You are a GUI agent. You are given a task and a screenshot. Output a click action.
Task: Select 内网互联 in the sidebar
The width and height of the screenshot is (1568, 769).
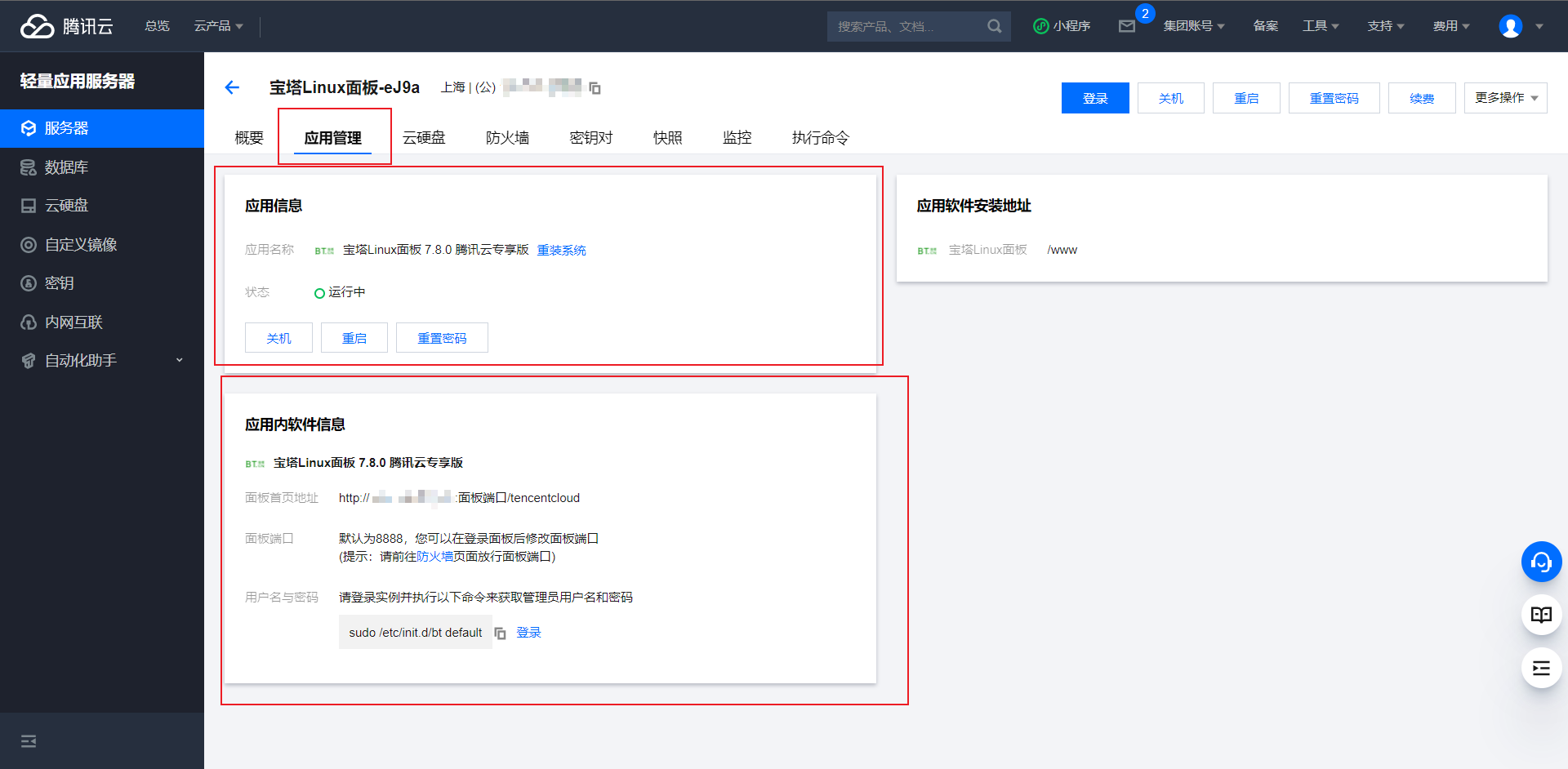pyautogui.click(x=101, y=322)
